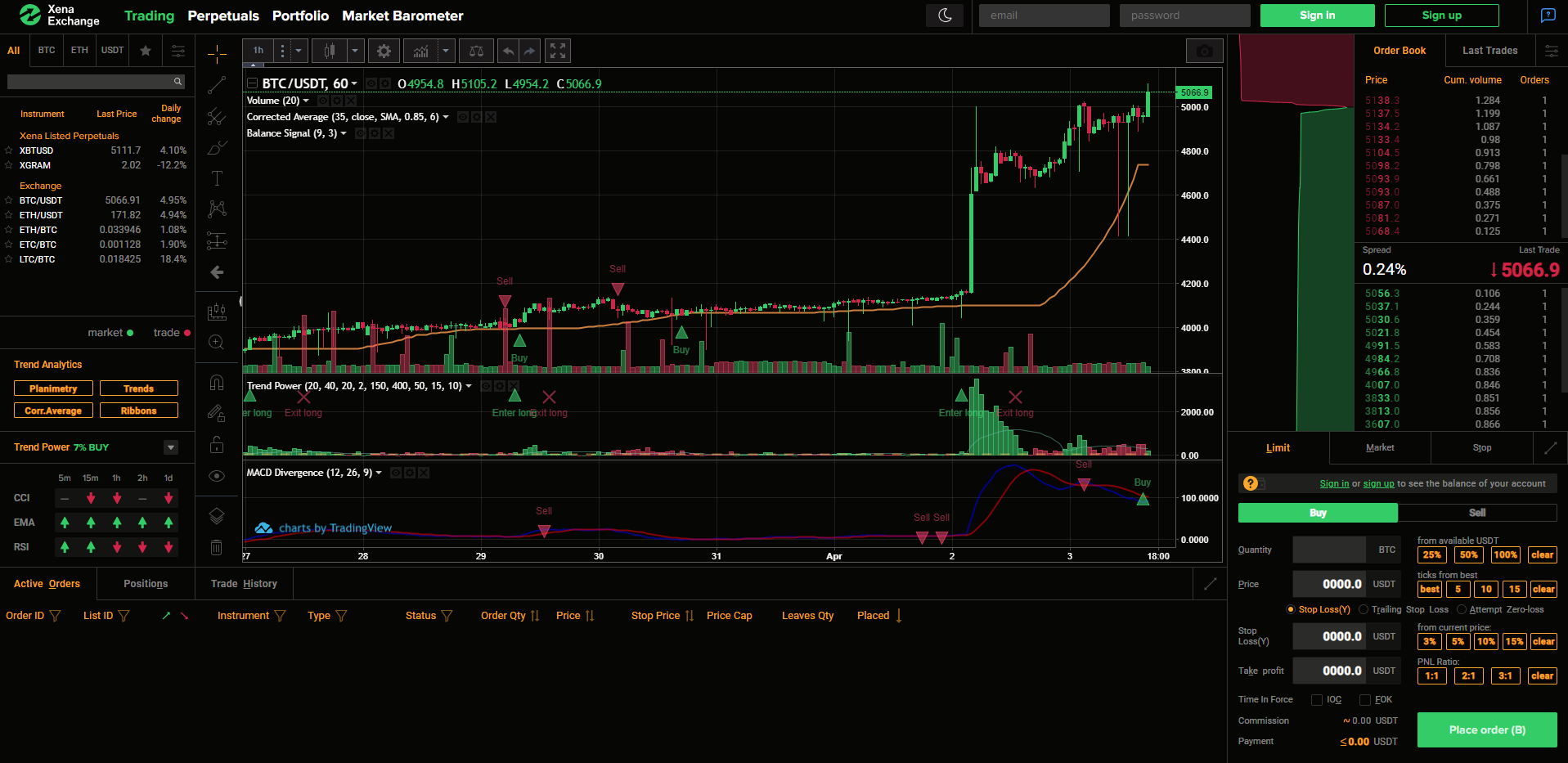This screenshot has width=1568, height=763.
Task: Open object tree layers icon
Action: pyautogui.click(x=217, y=516)
